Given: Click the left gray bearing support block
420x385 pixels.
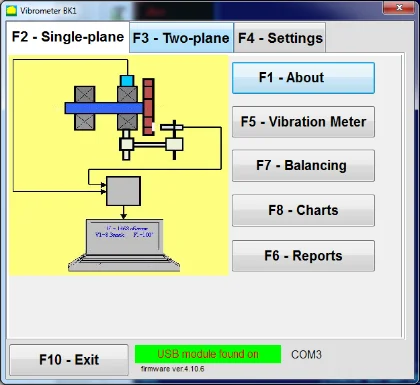Looking at the screenshot, I should (85, 108).
